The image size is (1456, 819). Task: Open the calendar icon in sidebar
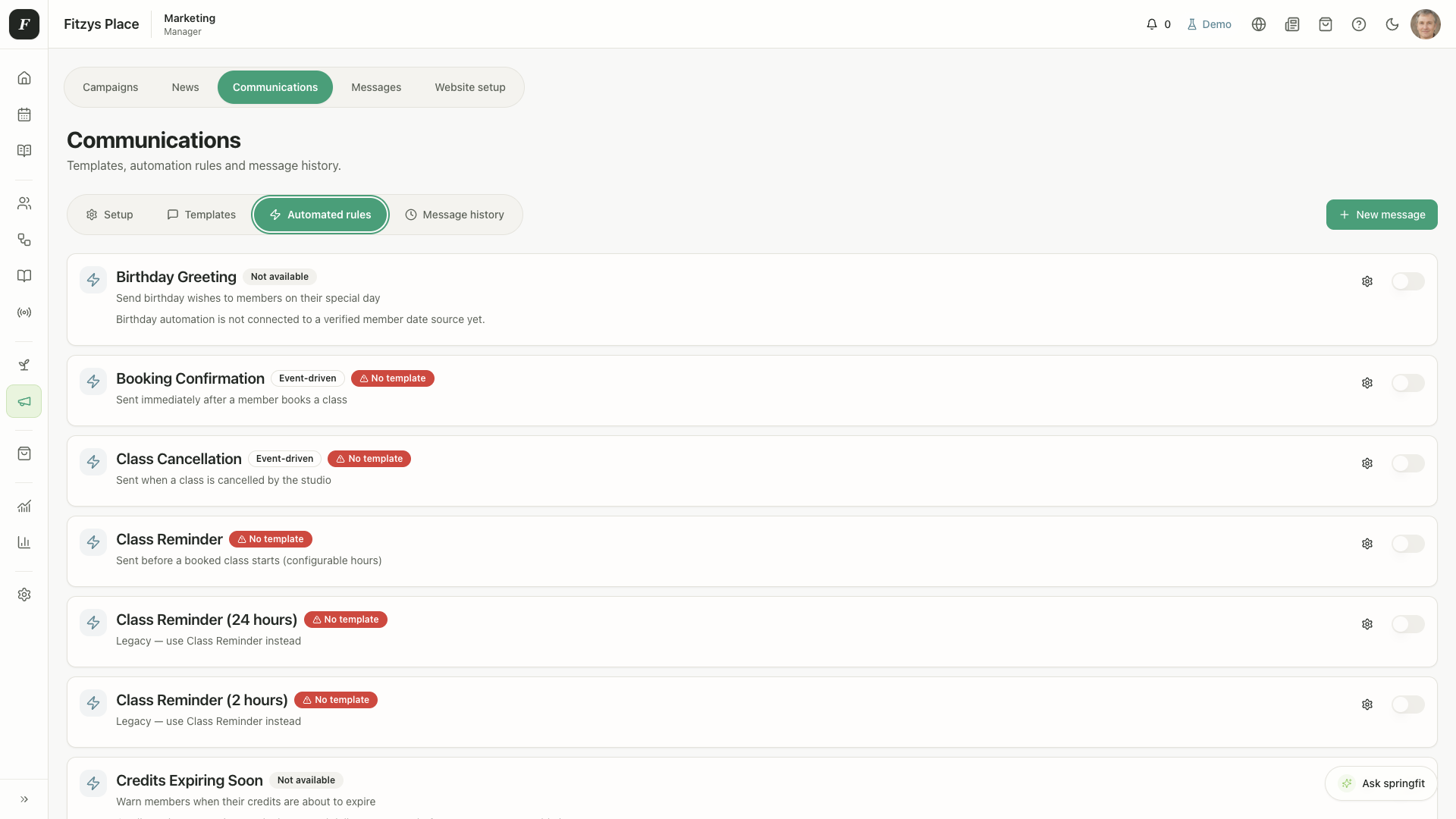(24, 115)
